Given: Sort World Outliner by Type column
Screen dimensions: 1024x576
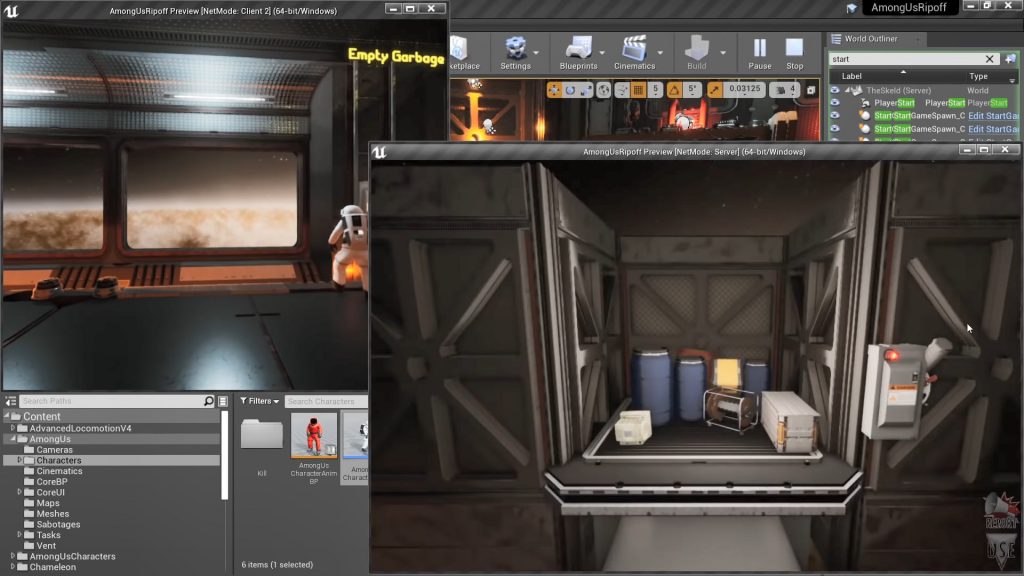Looking at the screenshot, I should point(978,76).
